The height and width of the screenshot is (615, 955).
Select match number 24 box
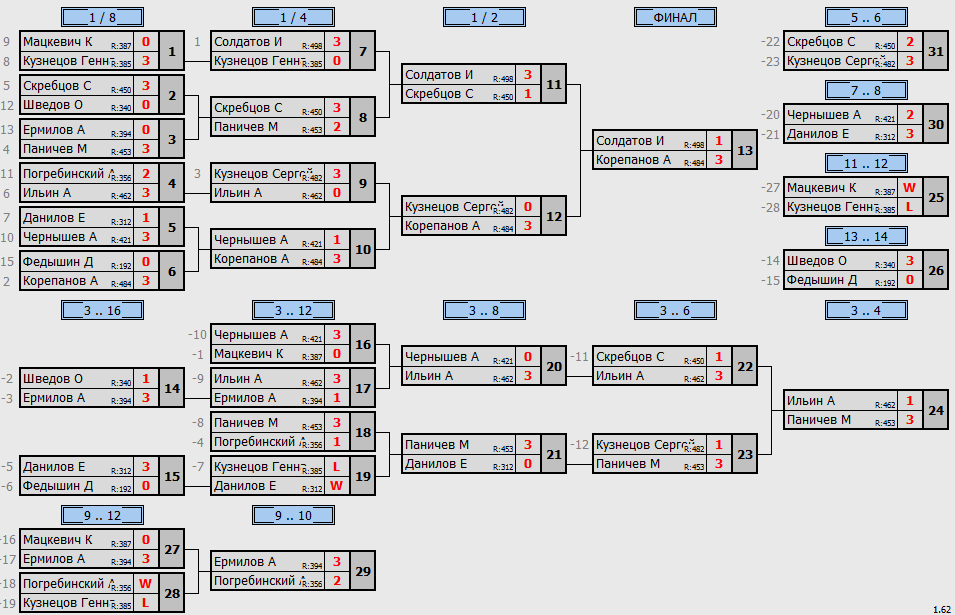(x=936, y=410)
